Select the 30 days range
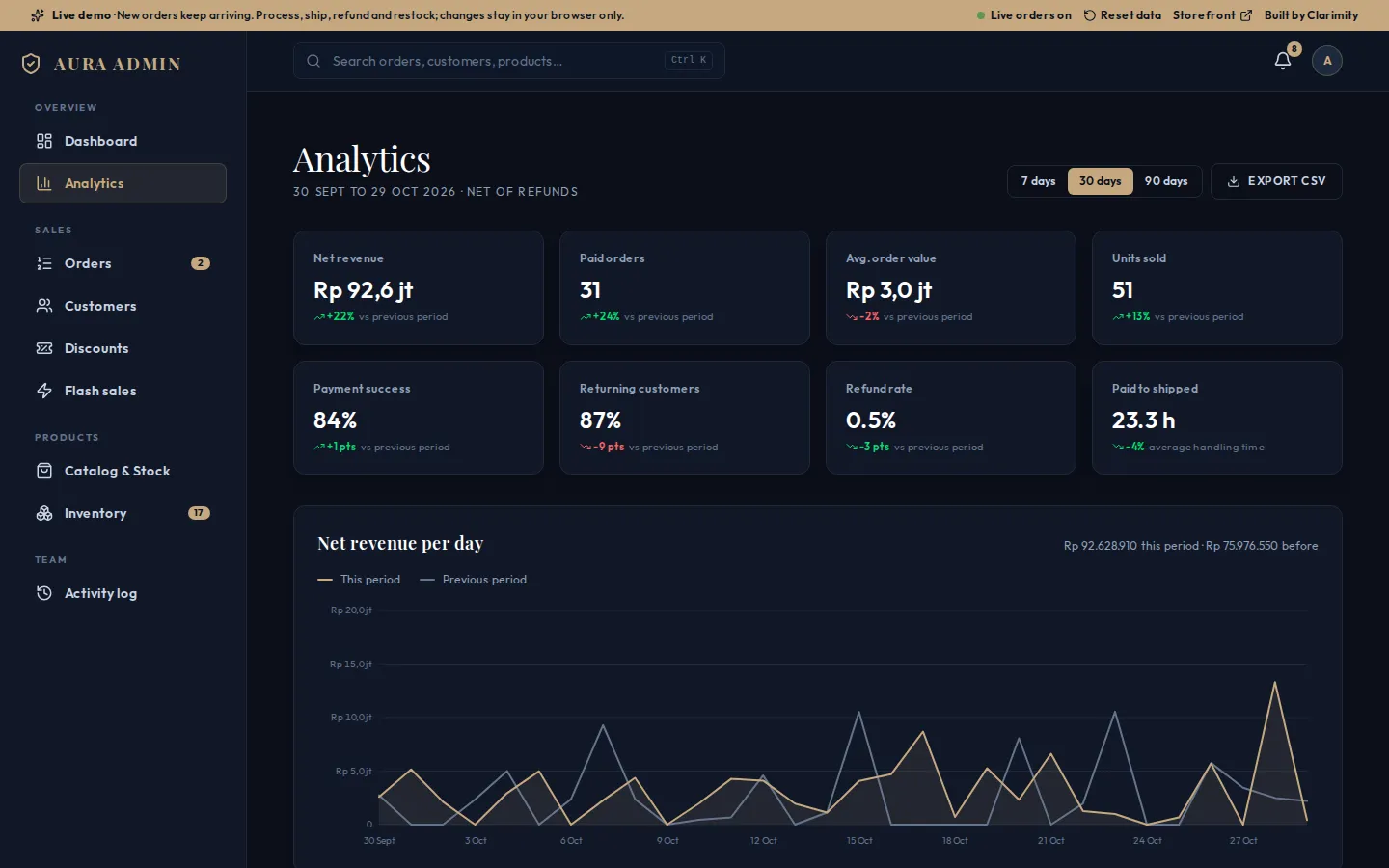This screenshot has width=1389, height=868. tap(1100, 181)
